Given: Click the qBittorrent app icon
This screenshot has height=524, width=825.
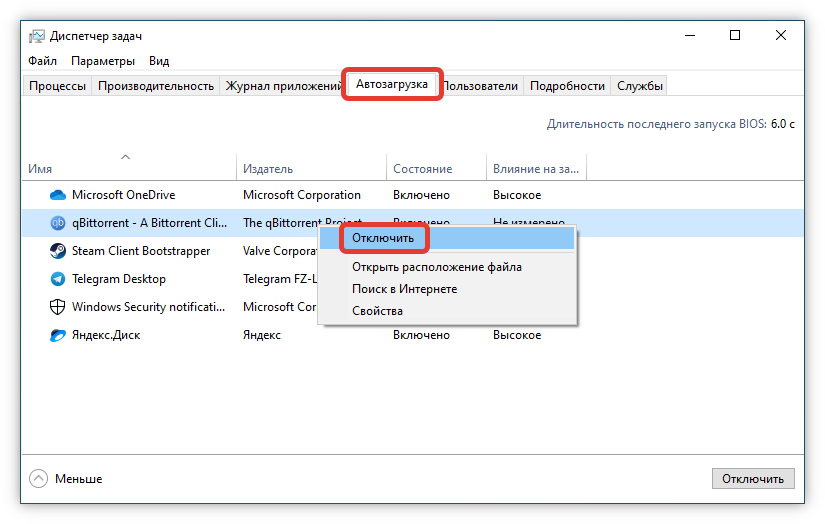Looking at the screenshot, I should pos(57,223).
